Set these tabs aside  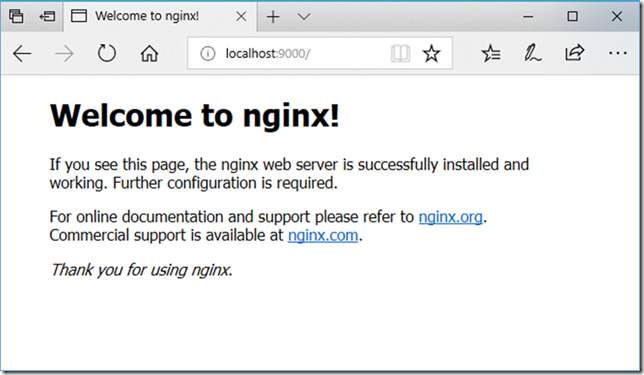pos(47,16)
